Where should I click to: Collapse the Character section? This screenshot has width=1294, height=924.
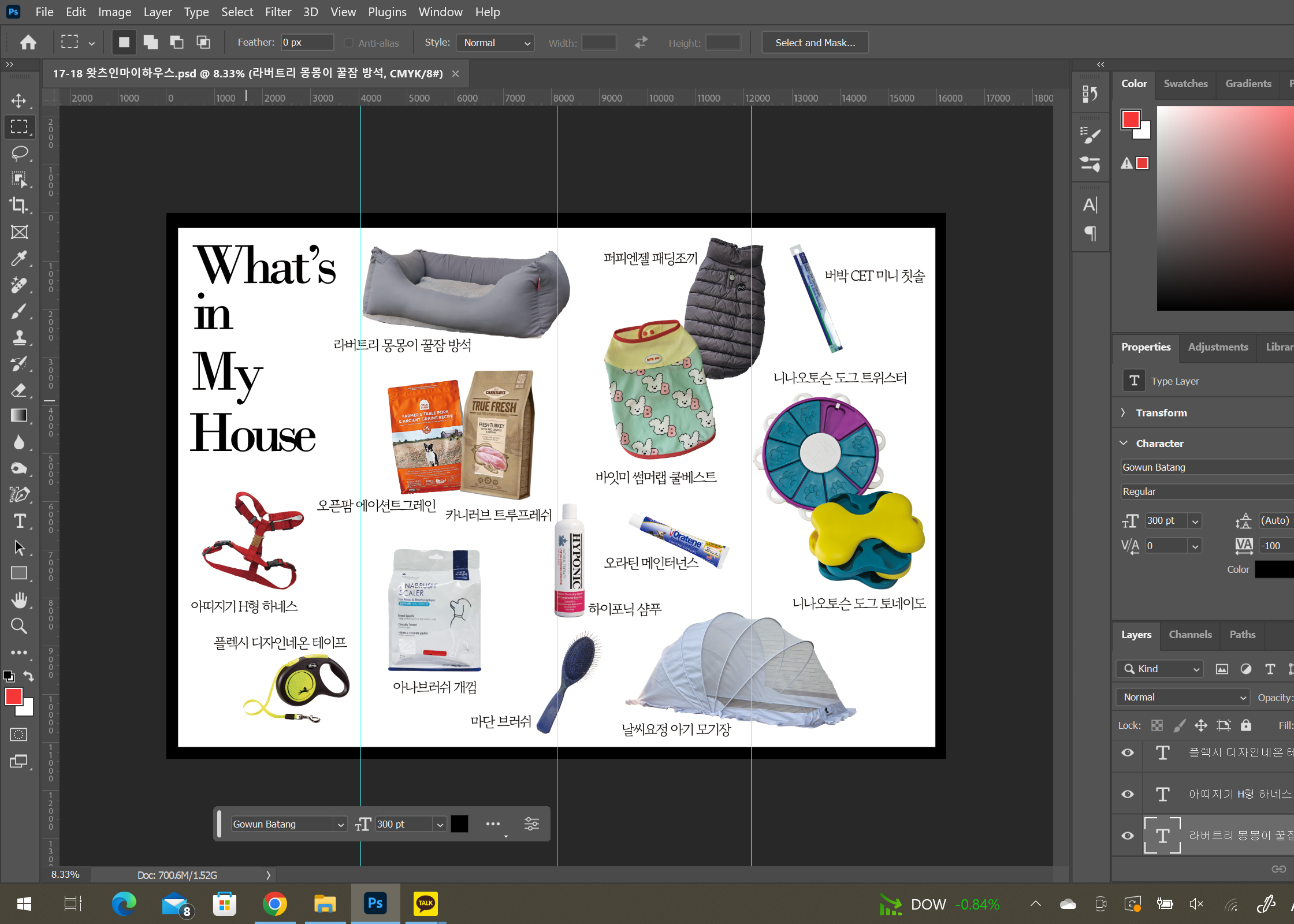point(1124,443)
